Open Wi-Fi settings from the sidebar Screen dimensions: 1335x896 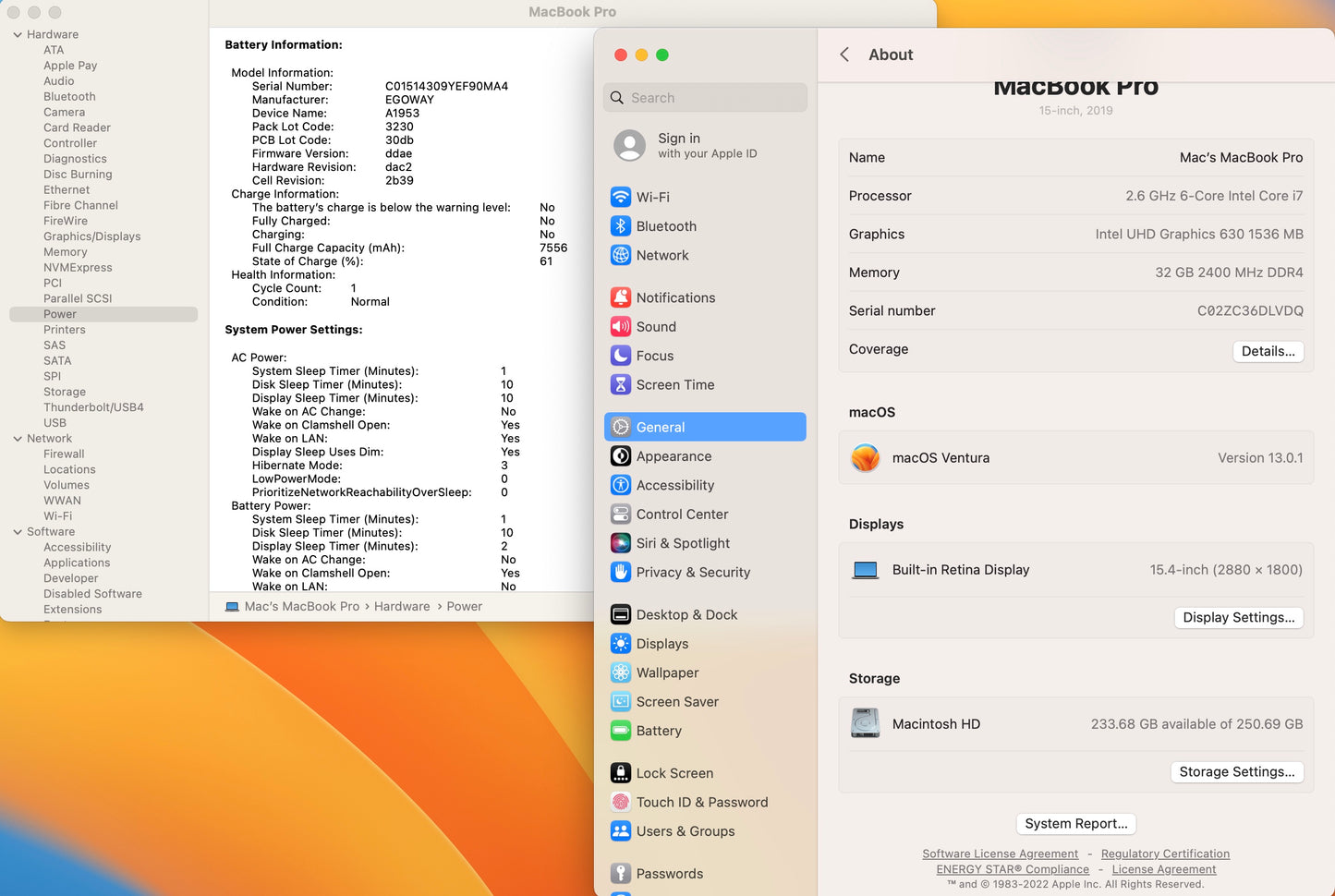652,197
